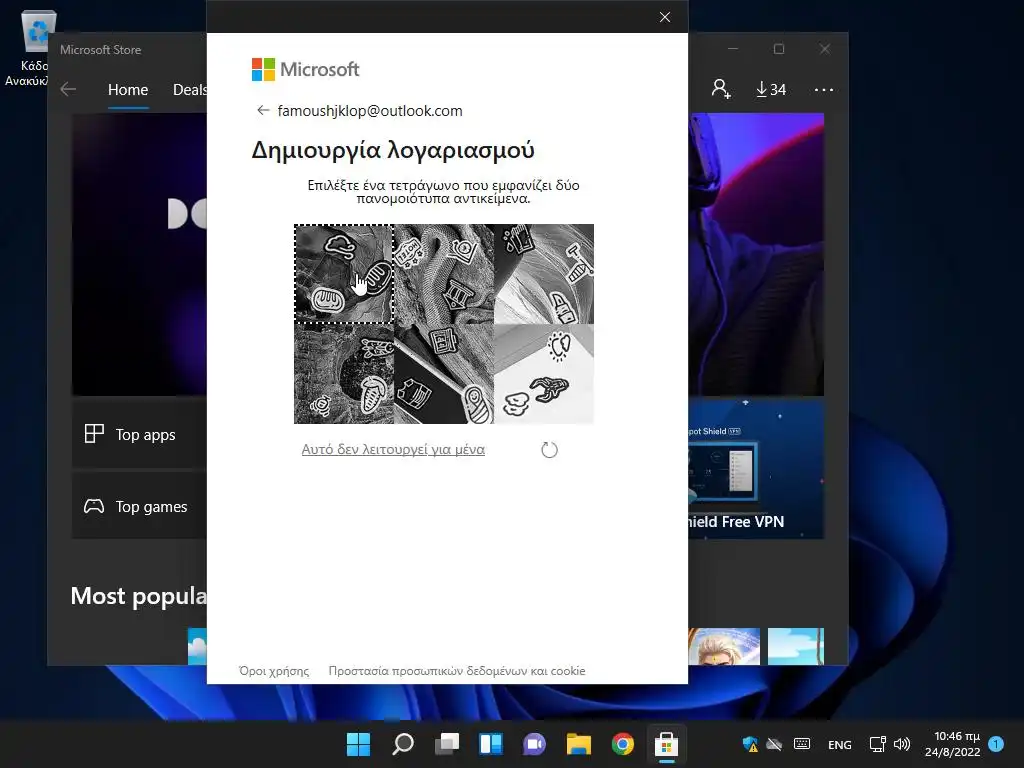This screenshot has height=768, width=1024.
Task: Go back in the Microsoft Store window
Action: tap(68, 89)
